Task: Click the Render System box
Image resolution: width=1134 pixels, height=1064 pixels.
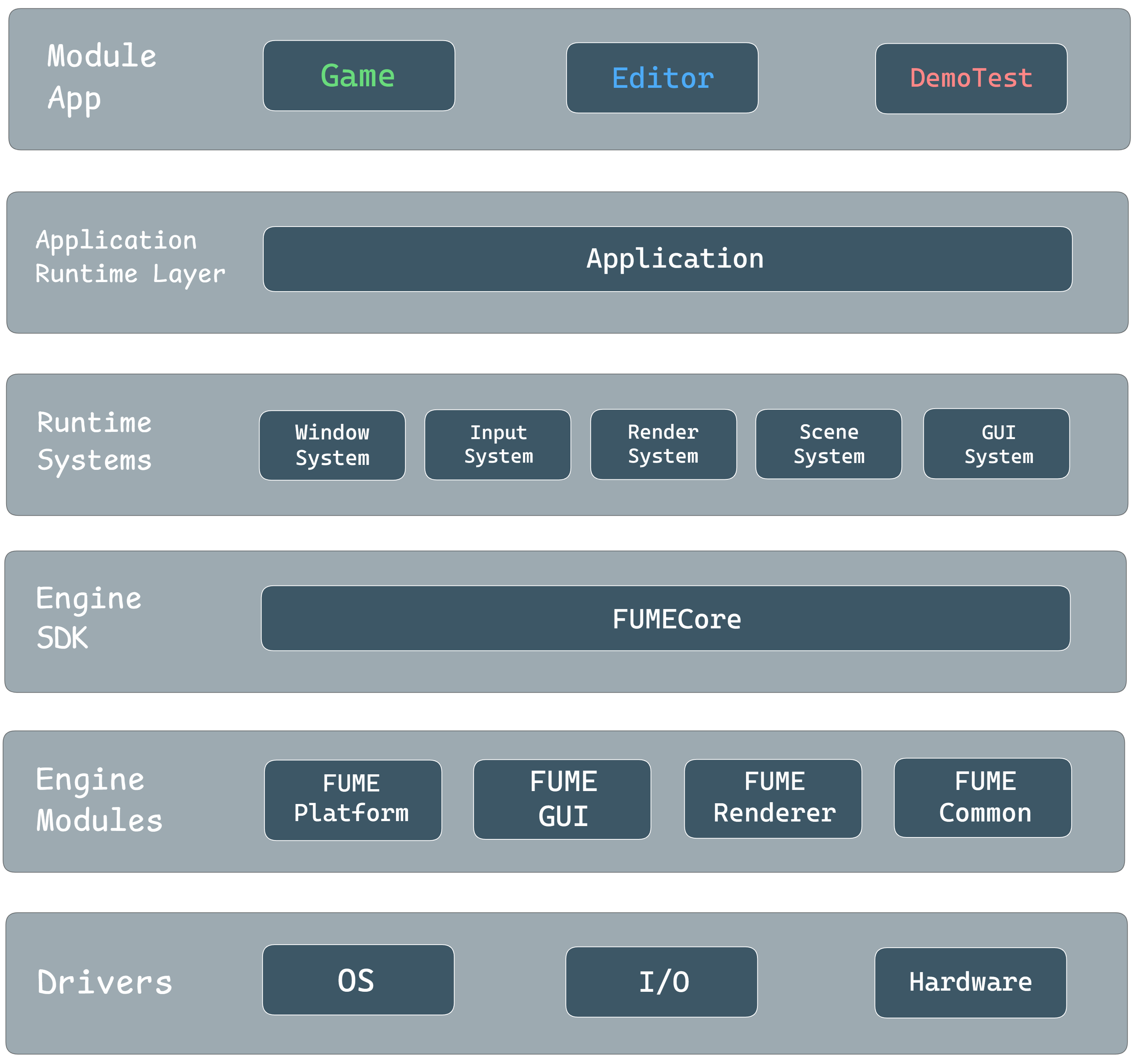Action: pyautogui.click(x=663, y=444)
